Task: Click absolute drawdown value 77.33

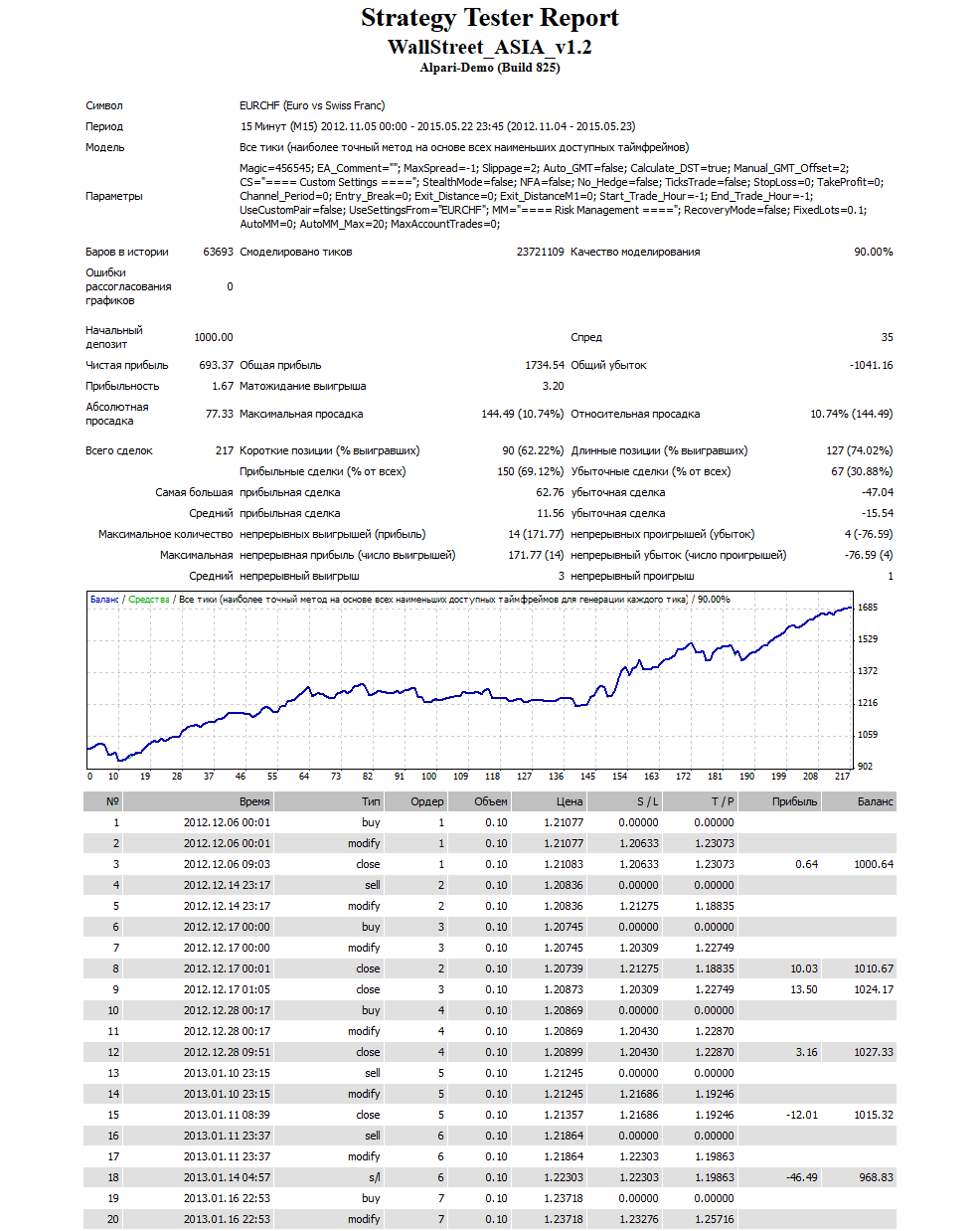Action: pyautogui.click(x=220, y=414)
